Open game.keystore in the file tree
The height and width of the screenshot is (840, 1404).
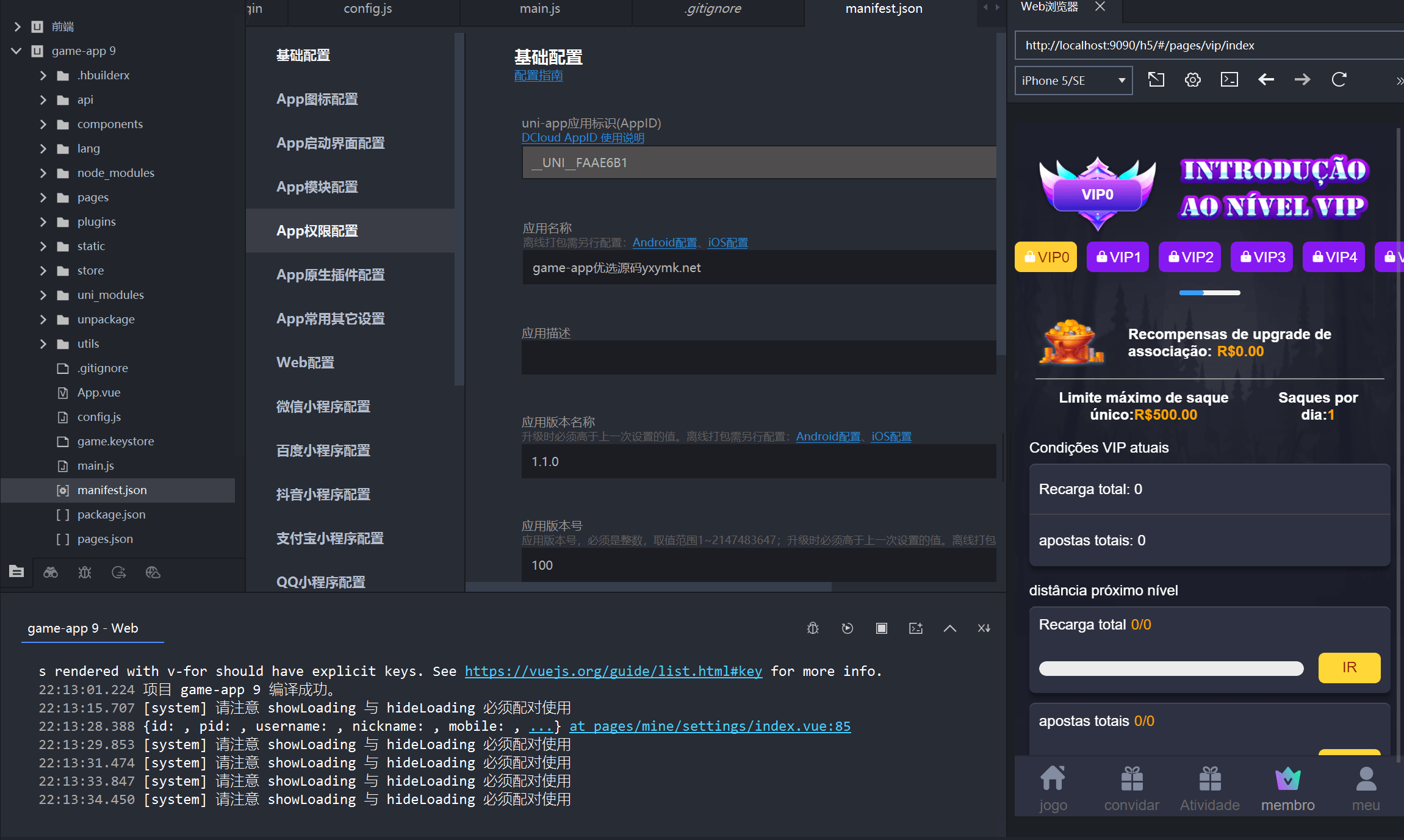[x=115, y=441]
